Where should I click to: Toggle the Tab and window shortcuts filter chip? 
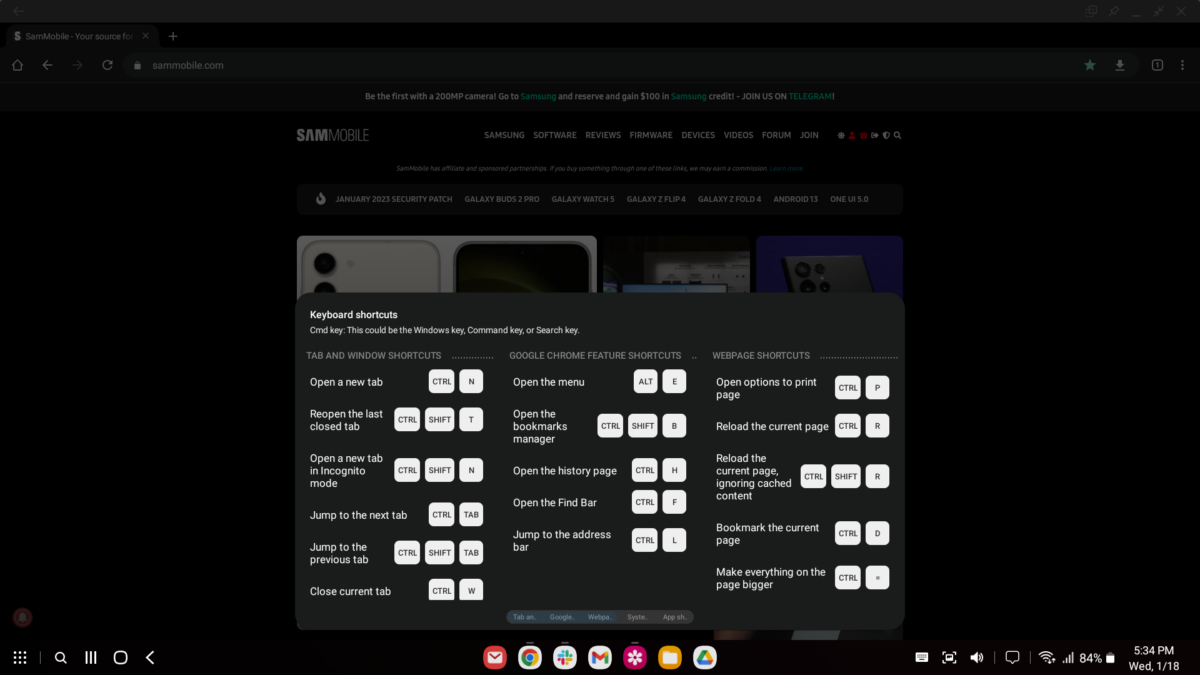(x=524, y=617)
